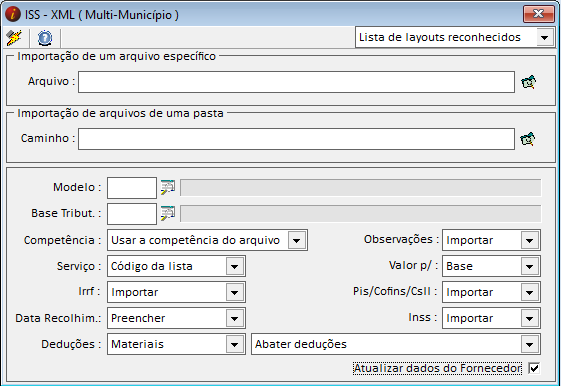This screenshot has height=386, width=561.
Task: Close the ISS - XML window
Action: click(538, 14)
